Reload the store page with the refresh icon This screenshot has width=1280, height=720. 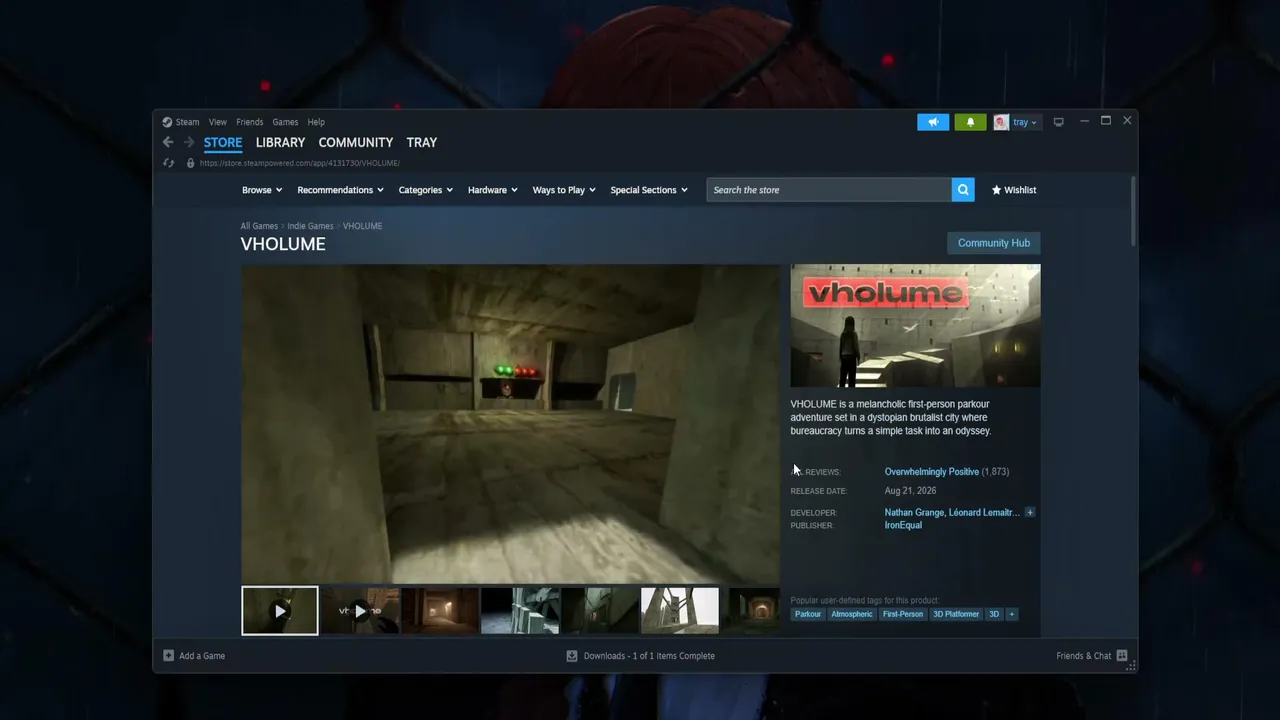(168, 163)
